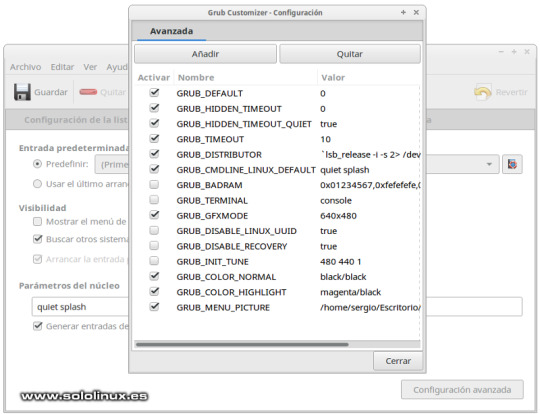Enable the GRUB_INIT_TUNE checkbox
The height and width of the screenshot is (414, 540).
(154, 261)
